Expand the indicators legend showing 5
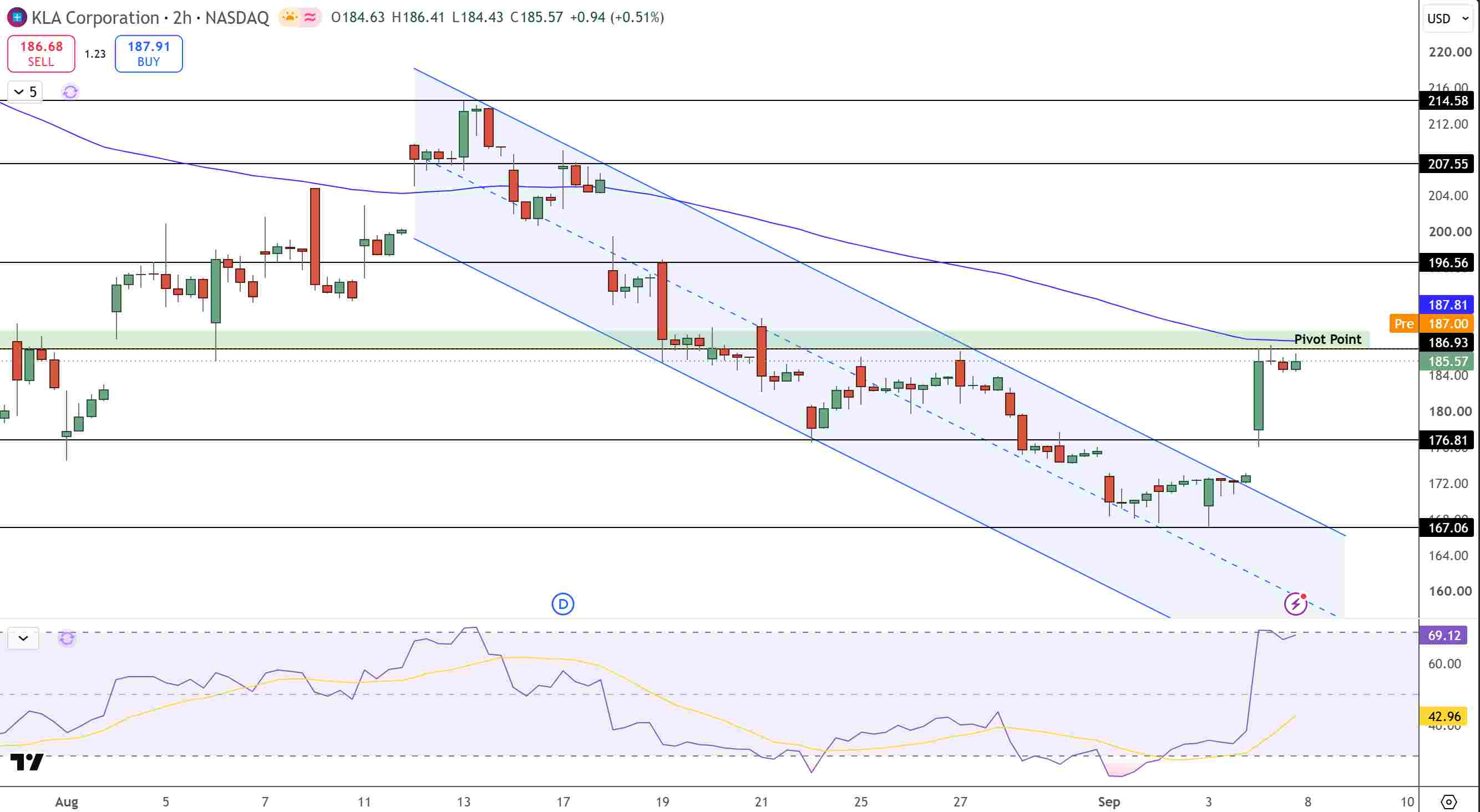Screen dimensions: 1480x812 pos(26,92)
